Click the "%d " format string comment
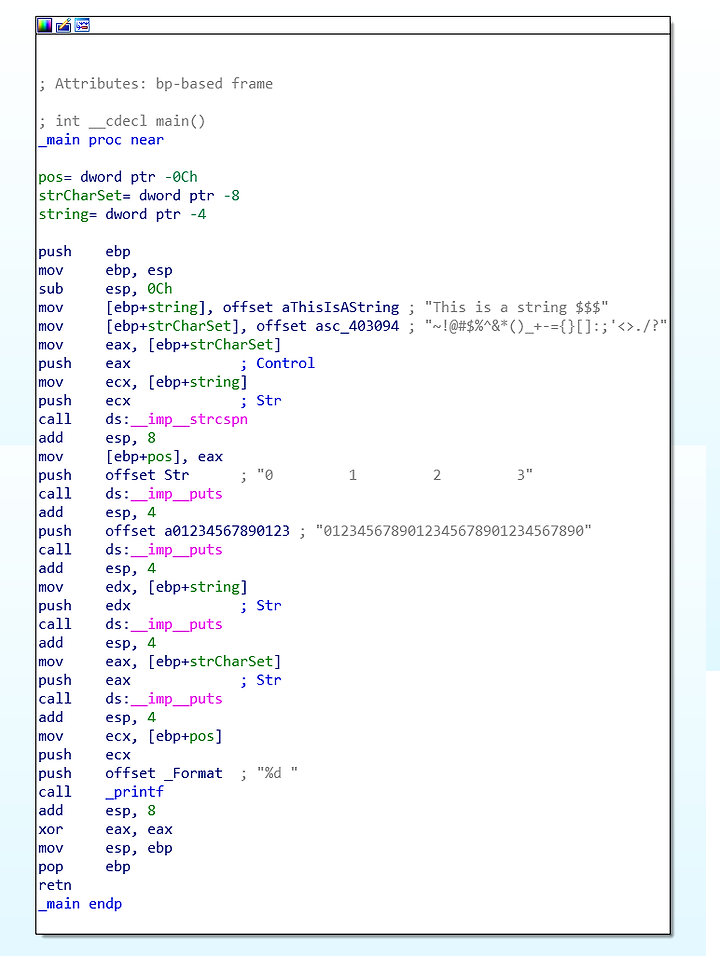 click(277, 773)
